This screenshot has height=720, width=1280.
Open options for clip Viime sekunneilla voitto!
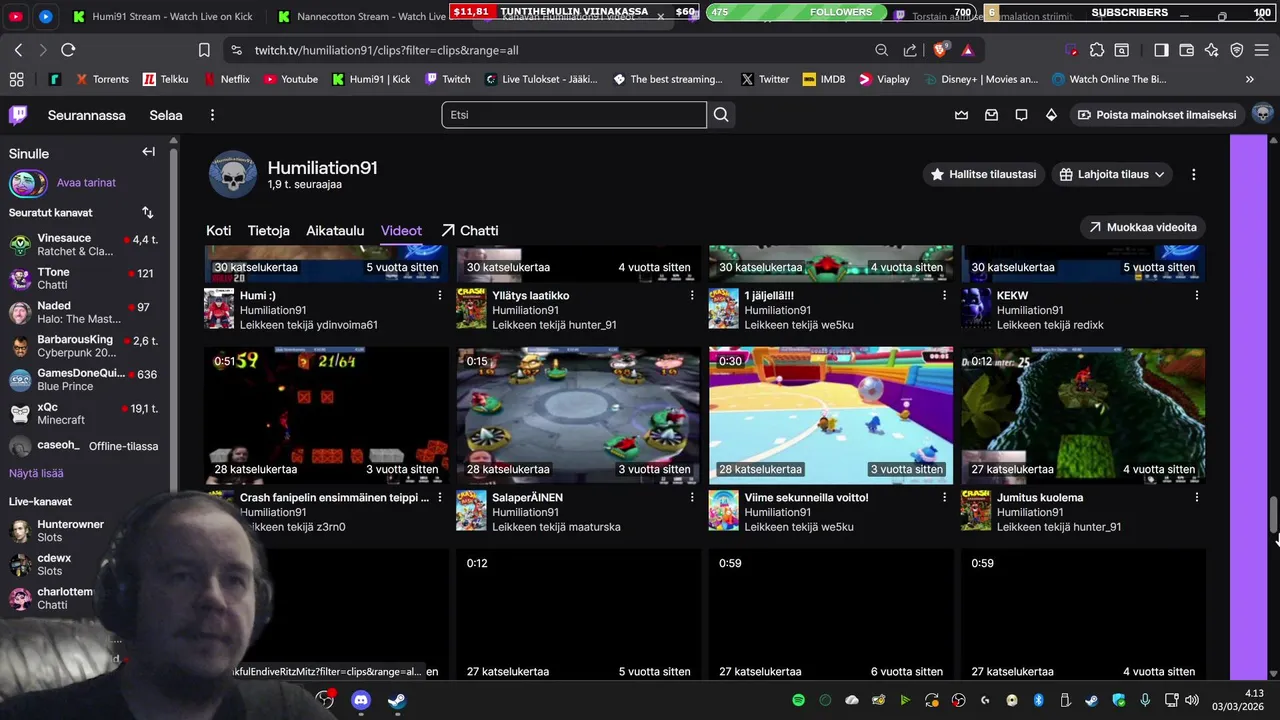pyautogui.click(x=943, y=497)
